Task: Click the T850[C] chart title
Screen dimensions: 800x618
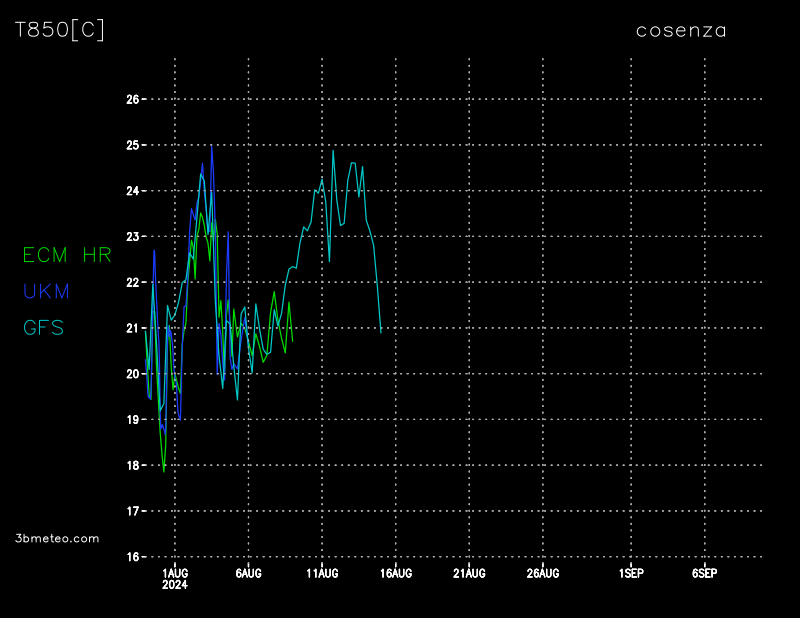Action: point(60,30)
